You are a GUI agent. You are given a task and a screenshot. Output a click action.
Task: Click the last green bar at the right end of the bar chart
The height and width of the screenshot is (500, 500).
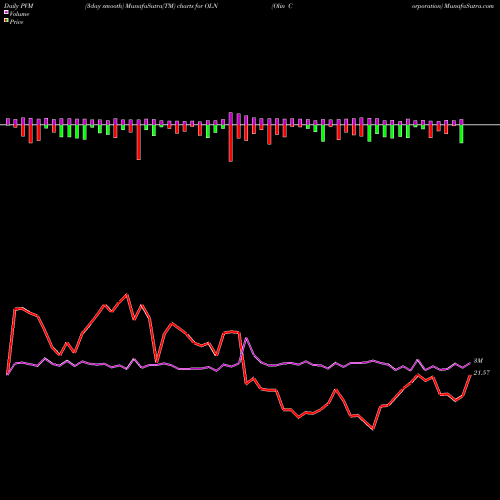point(461,134)
